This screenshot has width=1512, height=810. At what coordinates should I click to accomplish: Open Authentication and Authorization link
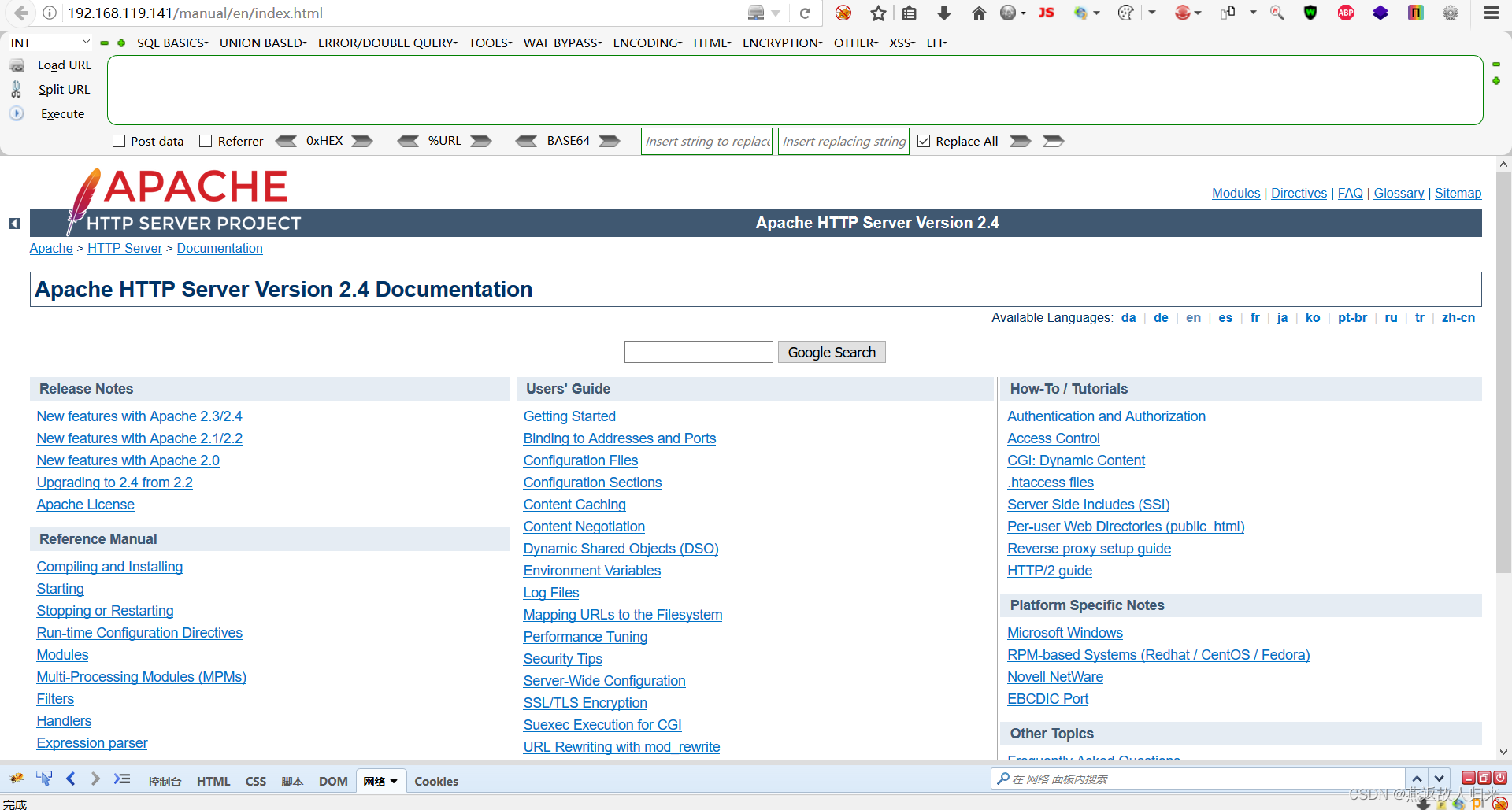[1106, 416]
